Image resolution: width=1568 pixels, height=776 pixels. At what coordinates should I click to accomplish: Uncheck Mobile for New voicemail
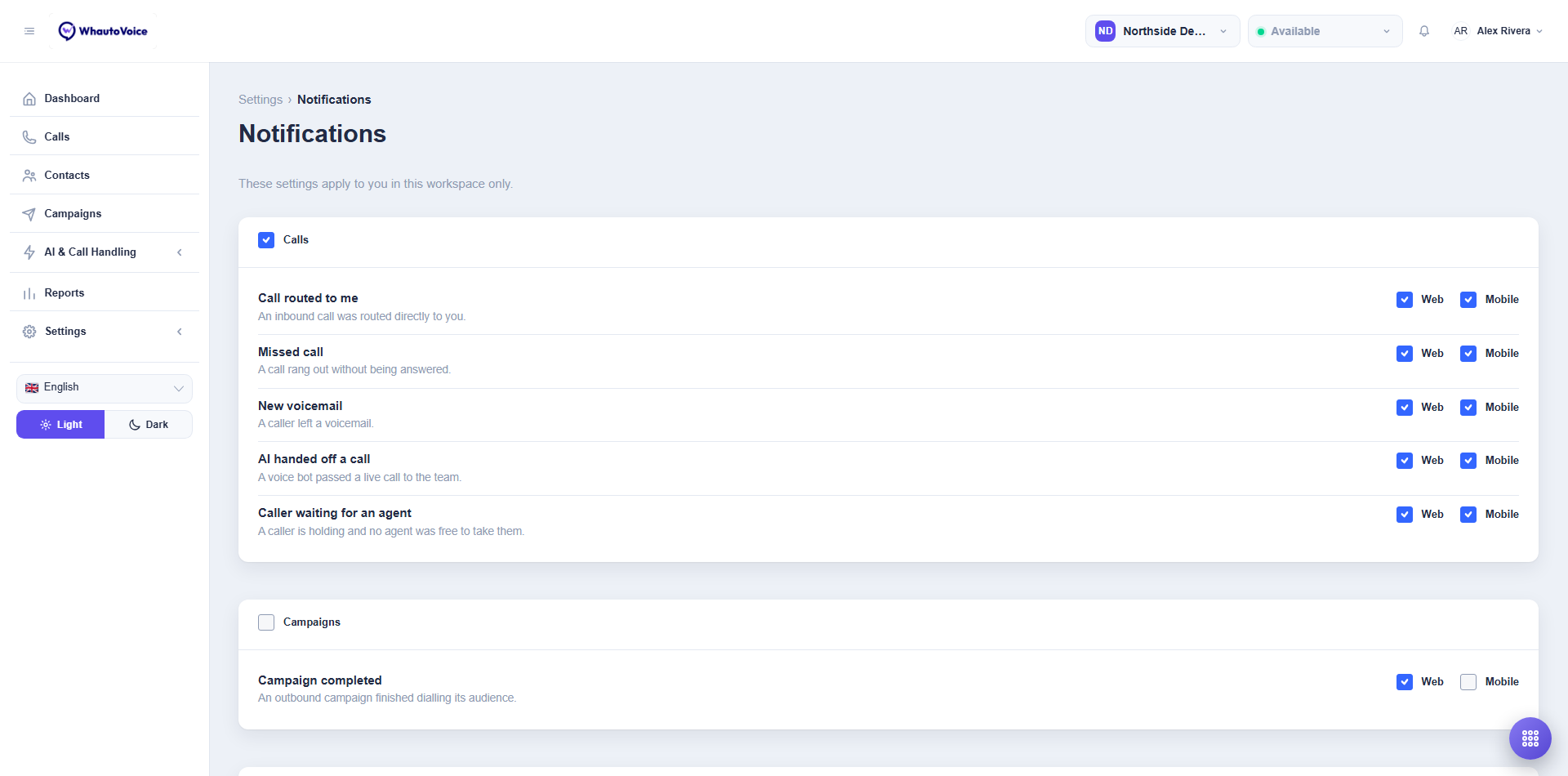click(x=1468, y=408)
